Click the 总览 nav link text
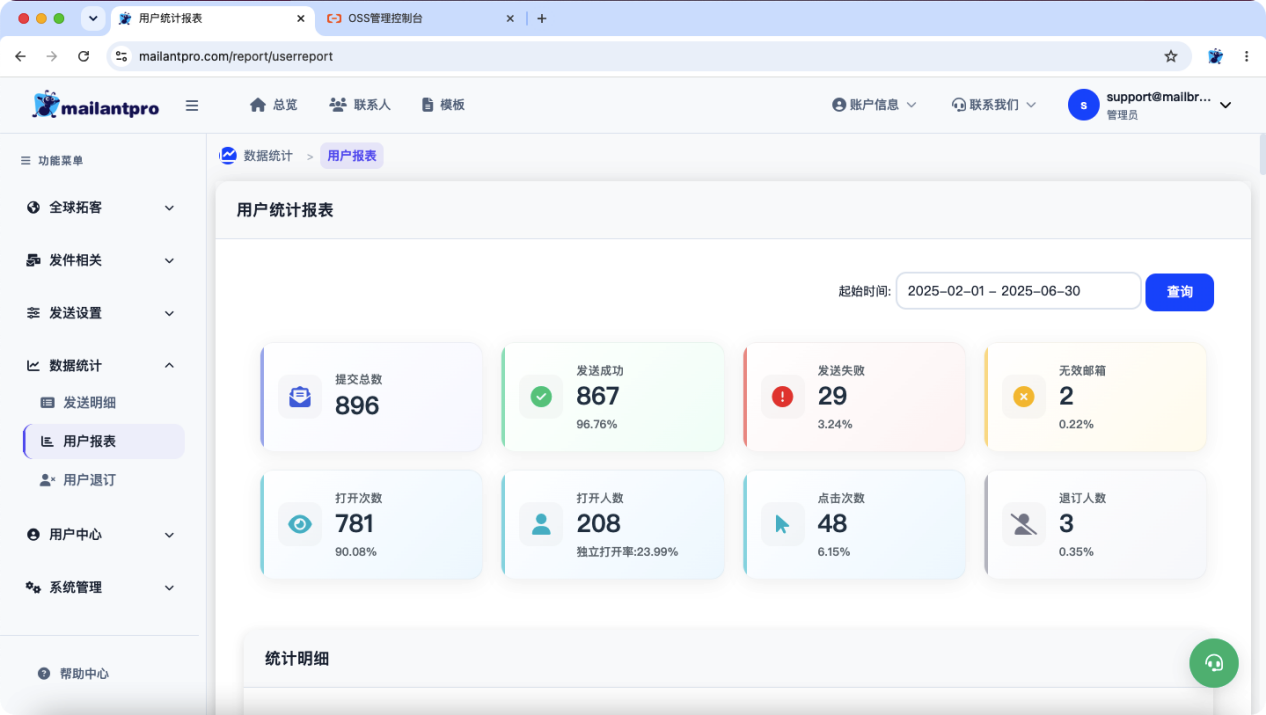Image resolution: width=1266 pixels, height=715 pixels. tap(285, 105)
